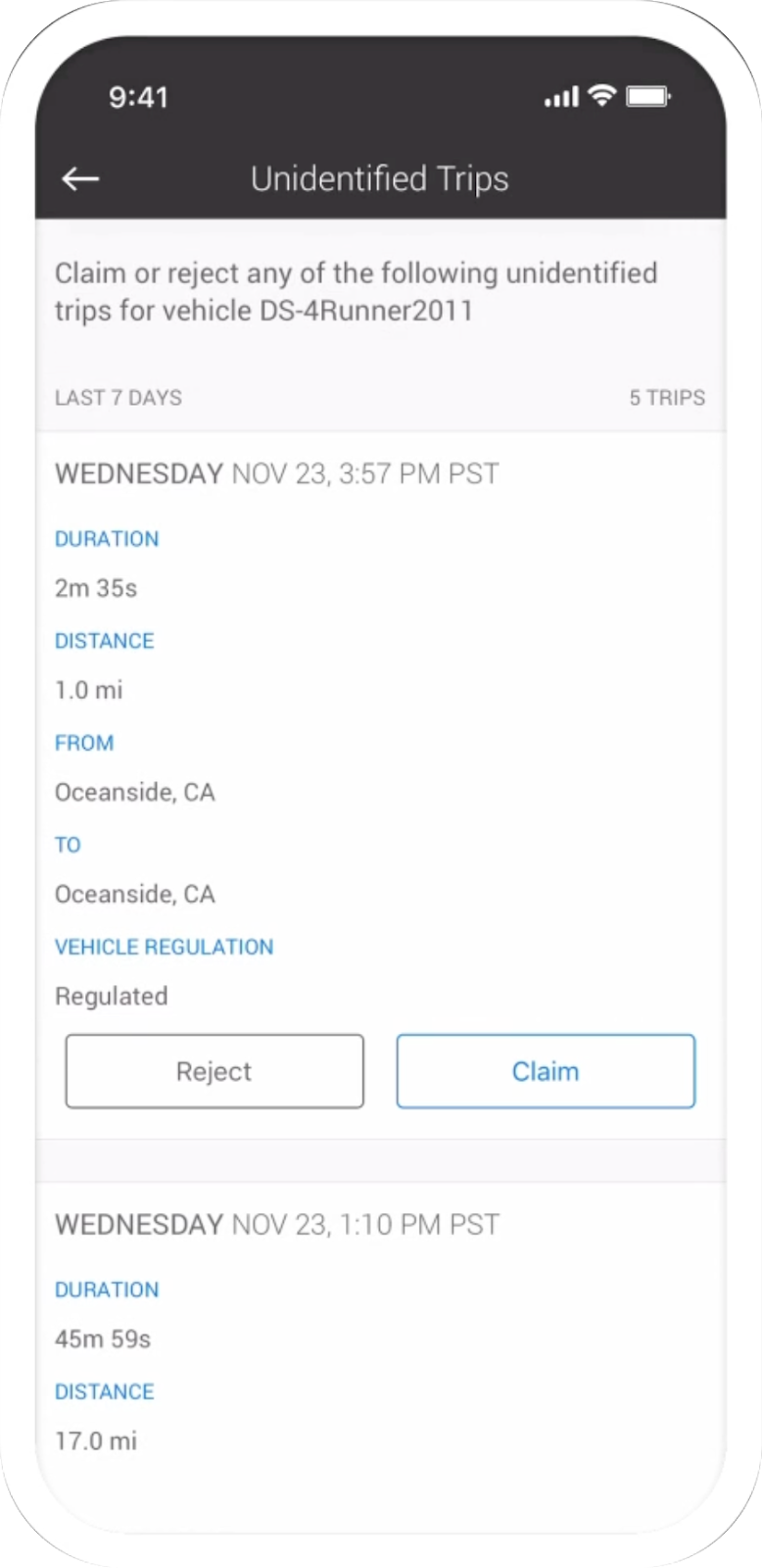The height and width of the screenshot is (1568, 762).
Task: Select the Oceanside, CA location under TO
Action: (135, 894)
